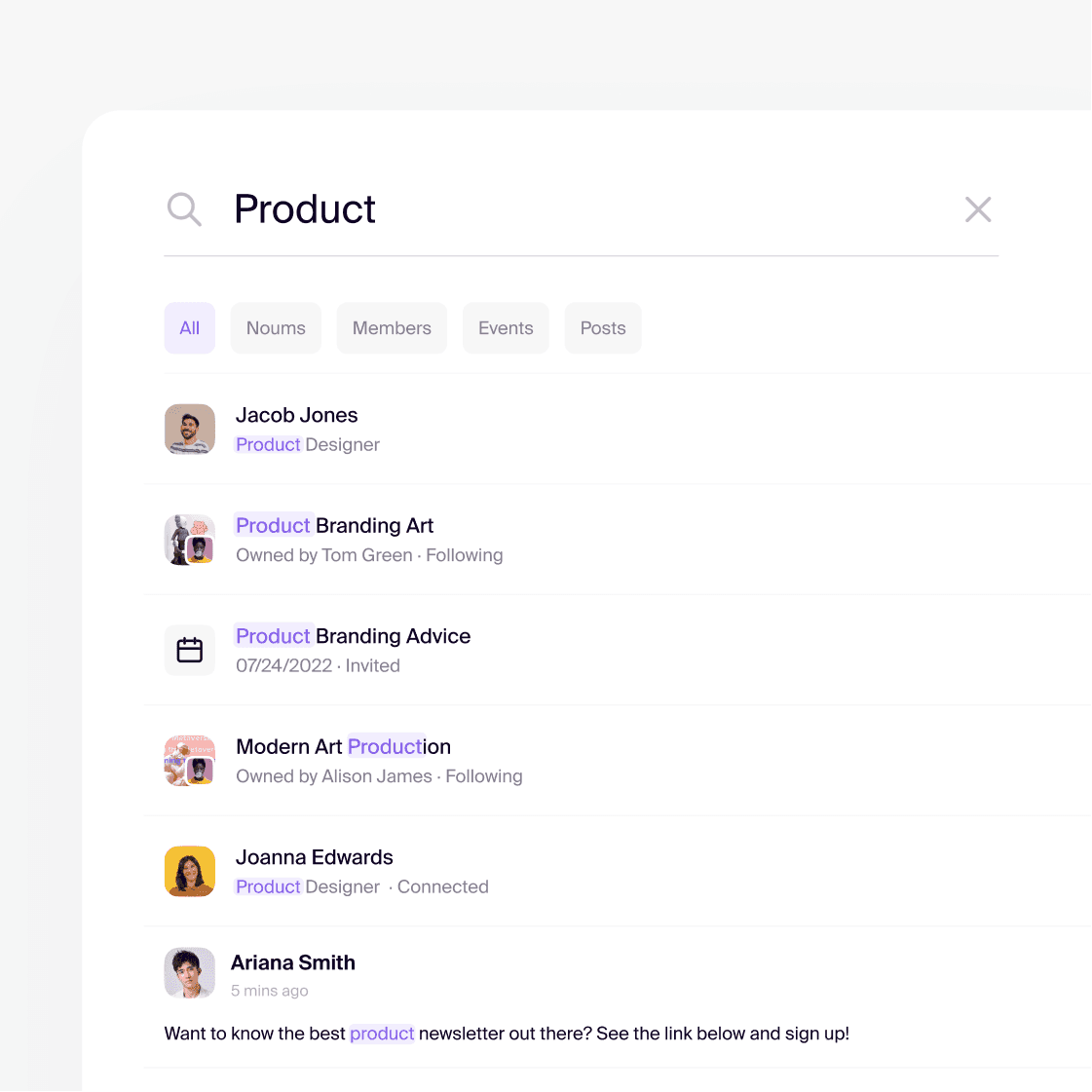The width and height of the screenshot is (1092, 1092).
Task: Open the Modern Art Production result
Action: [618, 761]
